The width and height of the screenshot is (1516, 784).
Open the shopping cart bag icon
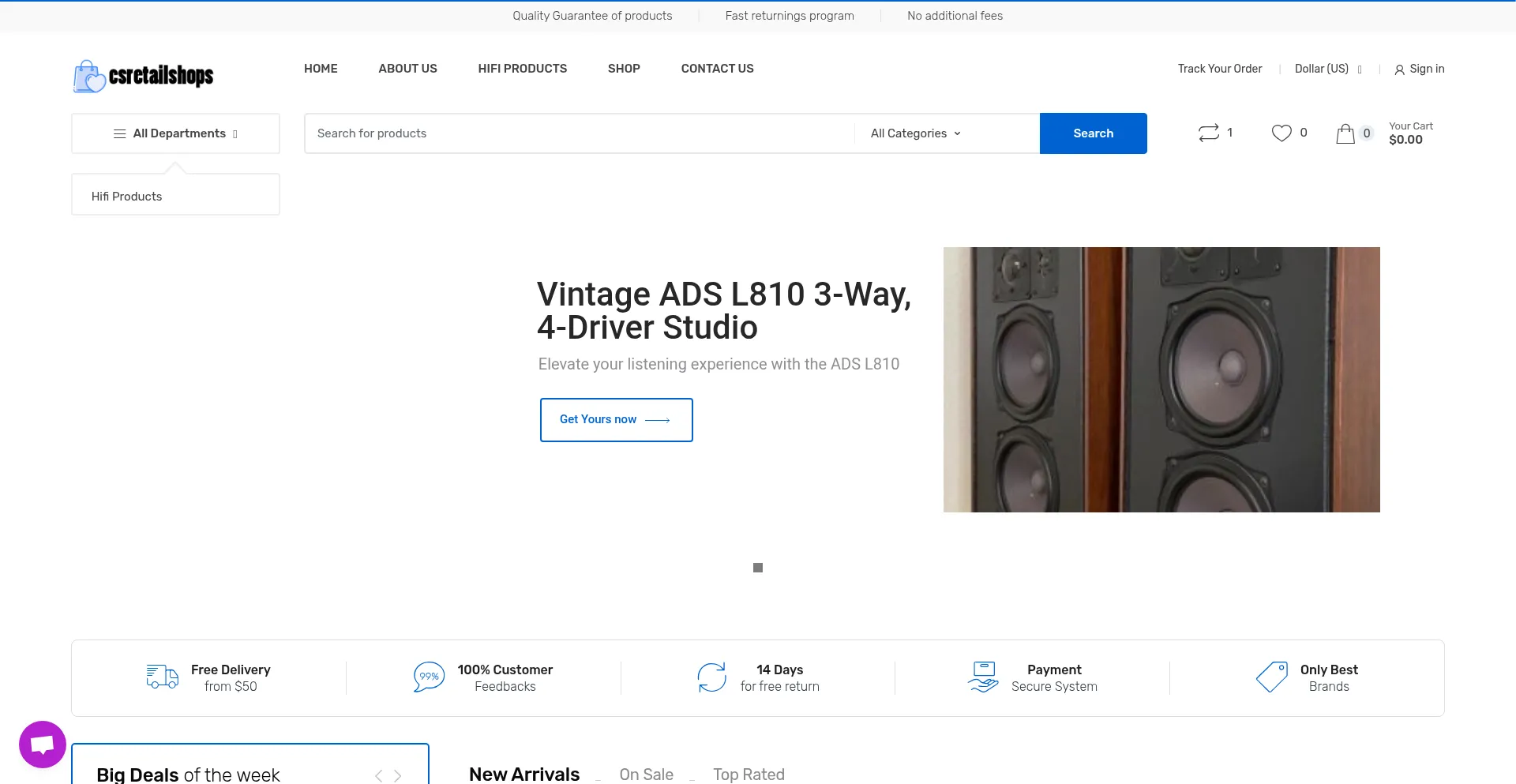click(x=1345, y=134)
